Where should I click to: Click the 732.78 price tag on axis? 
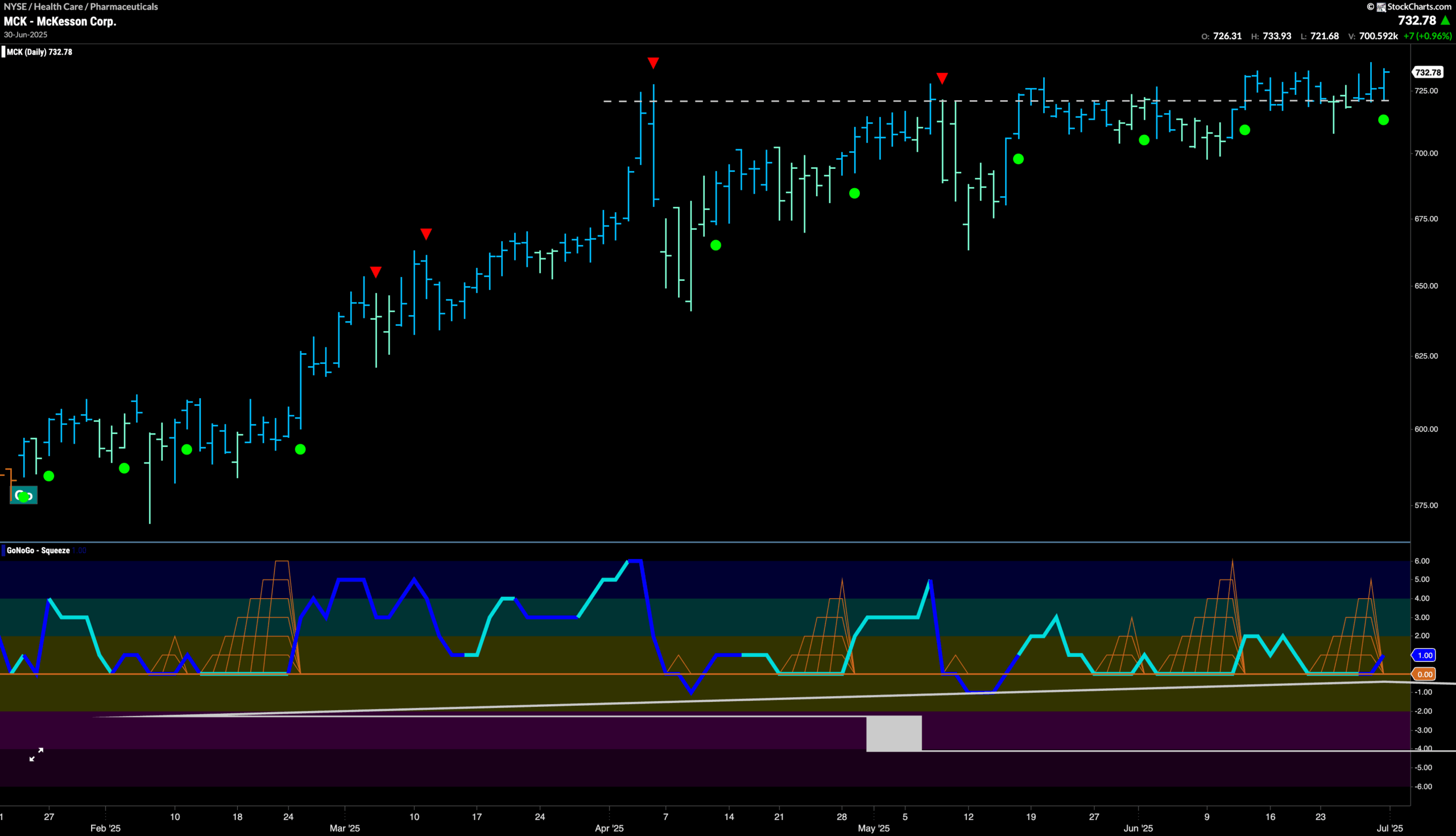pos(1428,72)
